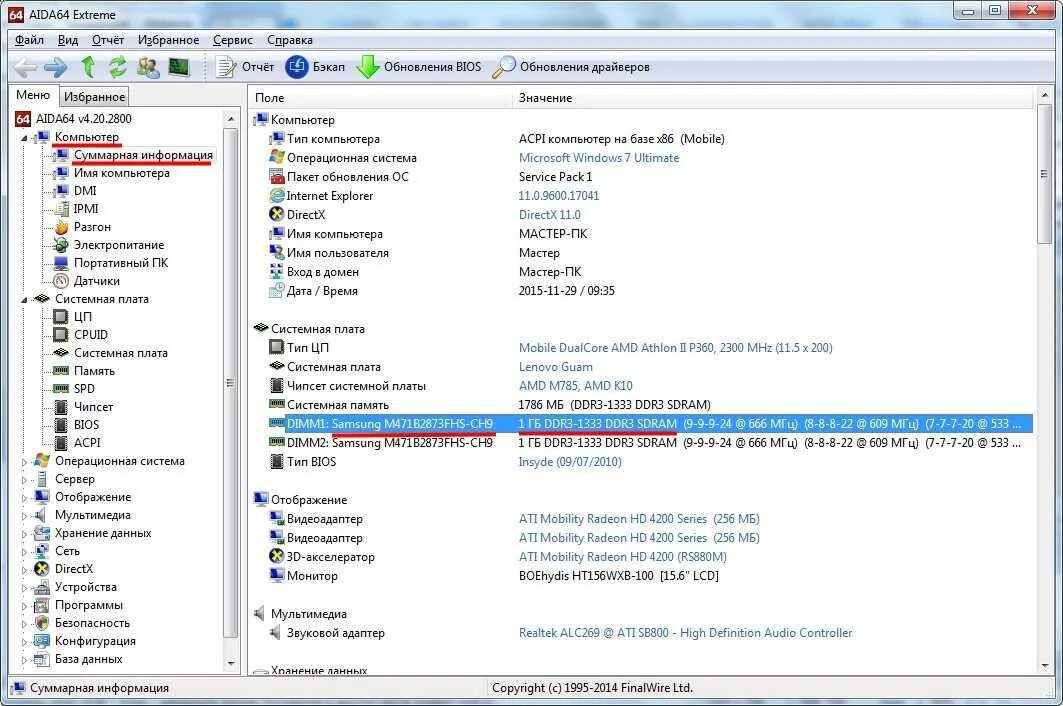Open the Справка menu
The height and width of the screenshot is (706, 1063).
tap(289, 40)
